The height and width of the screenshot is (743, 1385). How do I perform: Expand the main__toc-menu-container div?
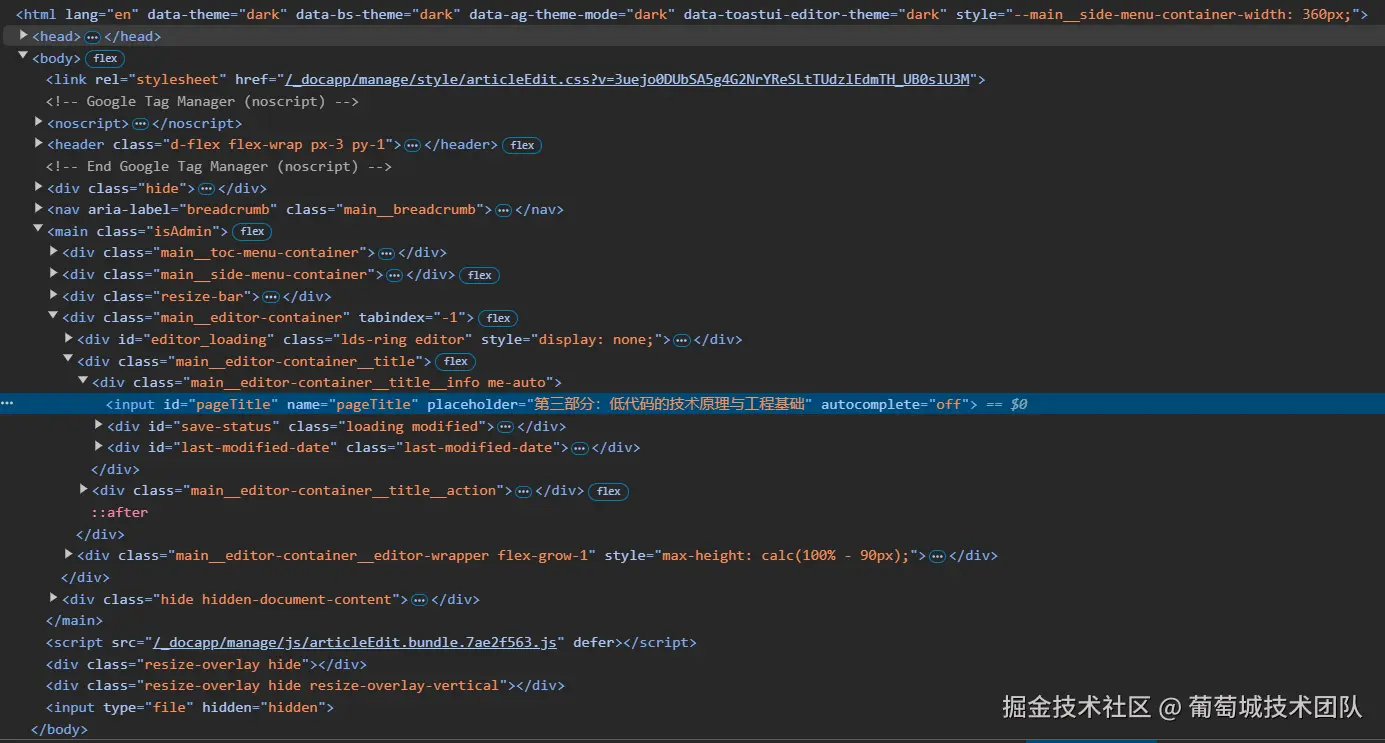pos(54,253)
